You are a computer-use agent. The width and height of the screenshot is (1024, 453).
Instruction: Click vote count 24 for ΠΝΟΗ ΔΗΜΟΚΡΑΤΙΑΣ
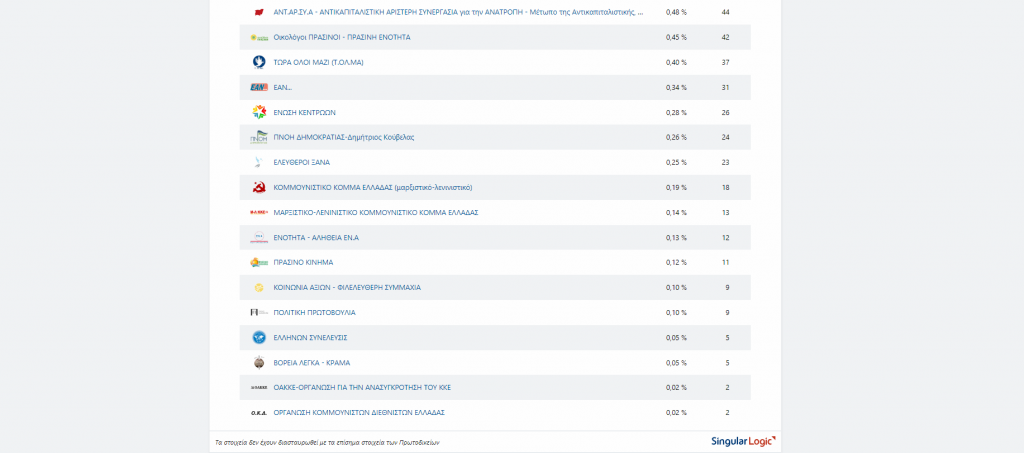(726, 137)
